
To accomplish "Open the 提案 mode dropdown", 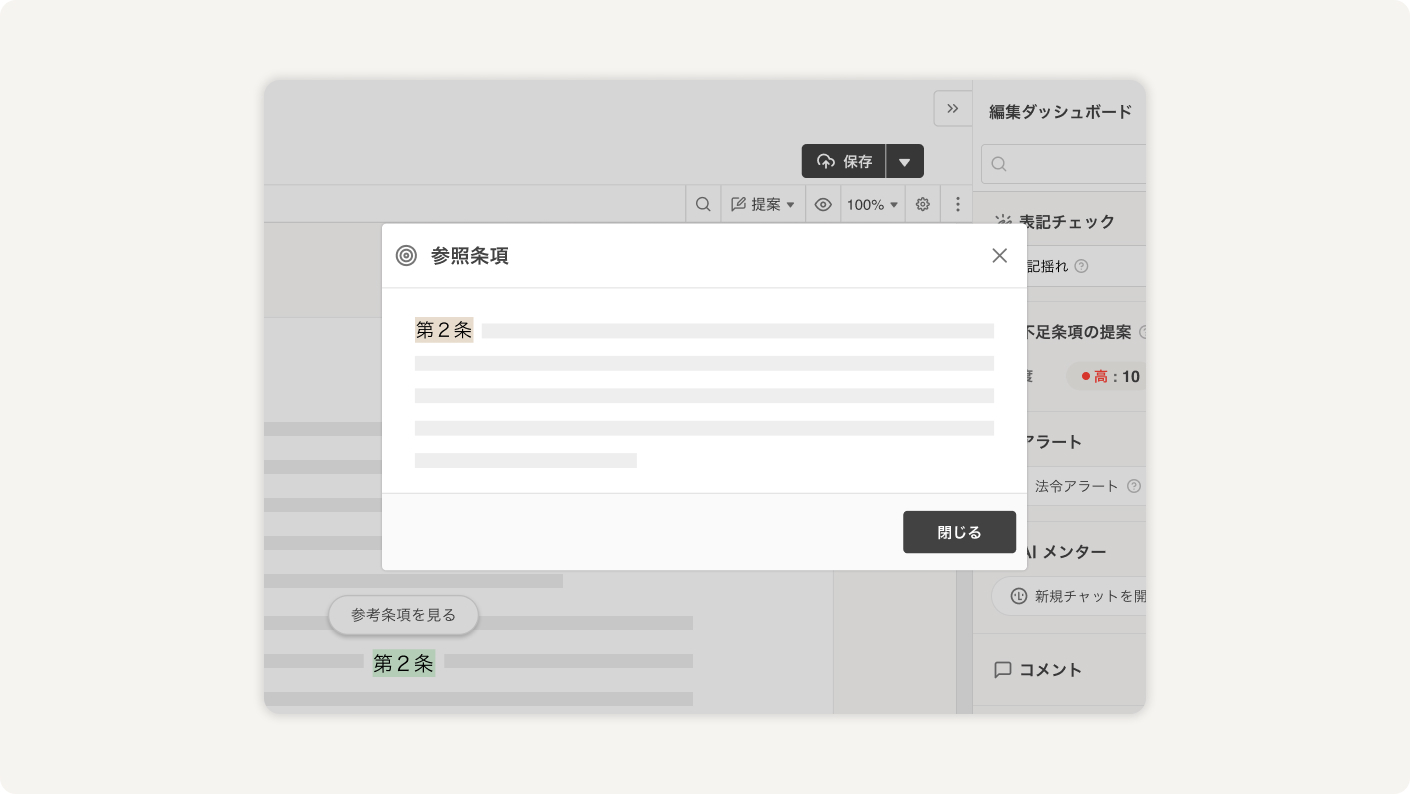I will (763, 204).
